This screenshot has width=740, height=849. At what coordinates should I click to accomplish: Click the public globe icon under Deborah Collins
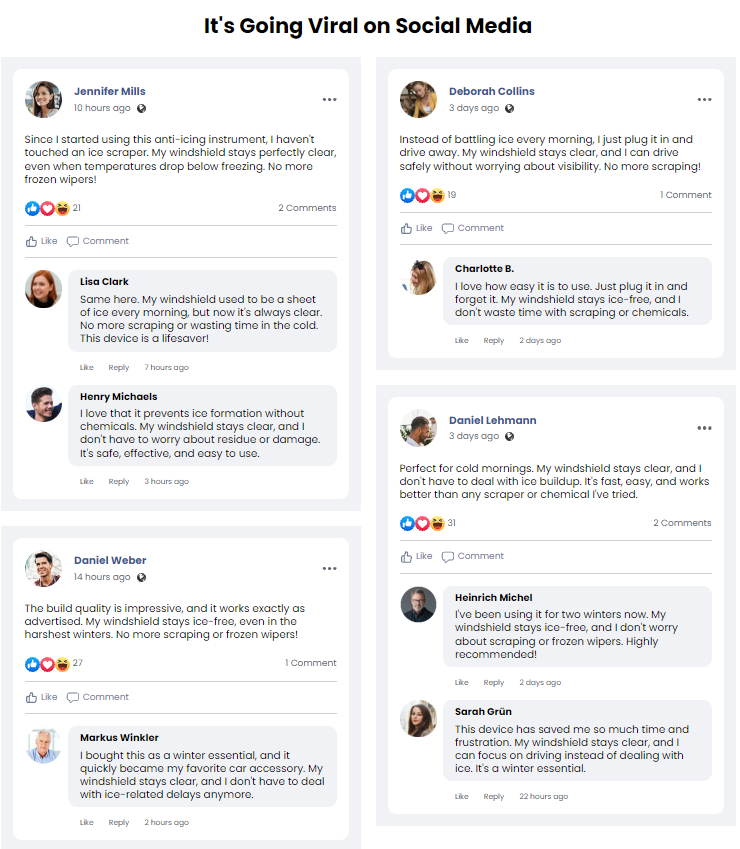[509, 108]
